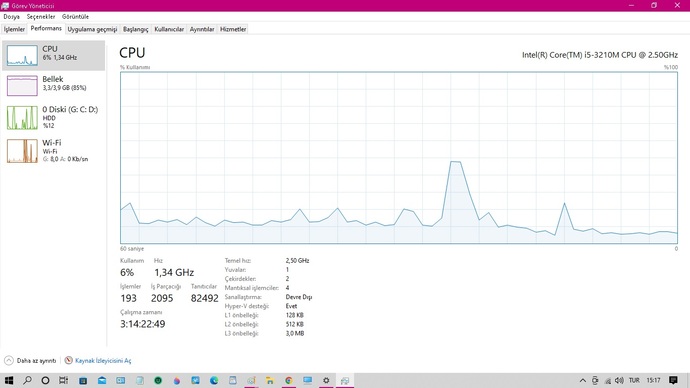This screenshot has height=388, width=690.
Task: Open the green circular app on taskbar
Action: click(158, 381)
